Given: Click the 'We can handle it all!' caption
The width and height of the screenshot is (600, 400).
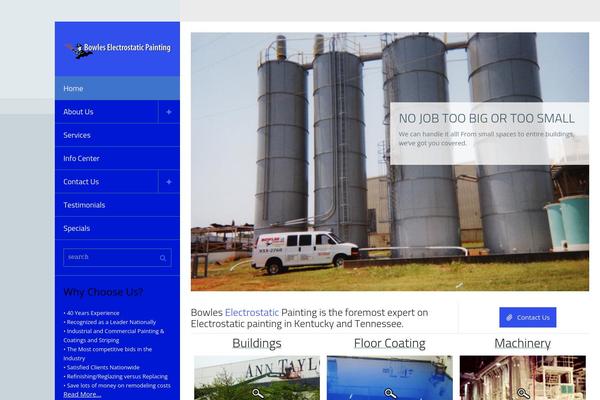Looking at the screenshot, I should click(x=486, y=139).
